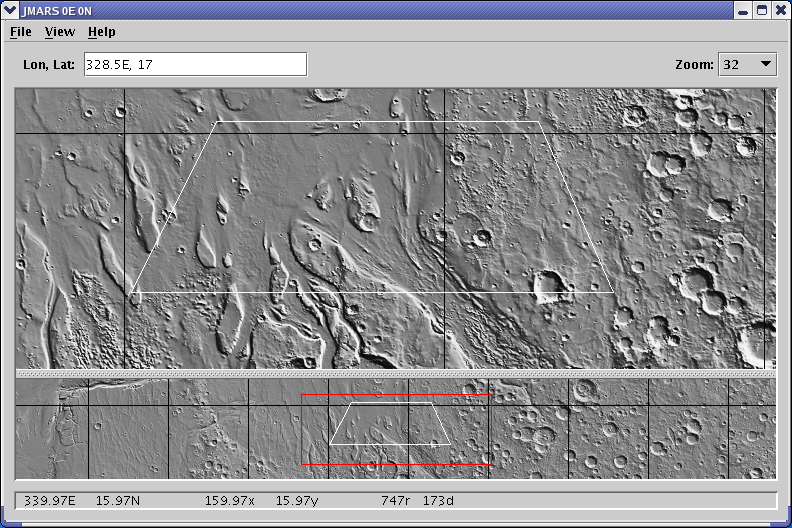Screen dimensions: 792x528
Task: Click the status bar latitude 15.97N
Action: pyautogui.click(x=118, y=501)
